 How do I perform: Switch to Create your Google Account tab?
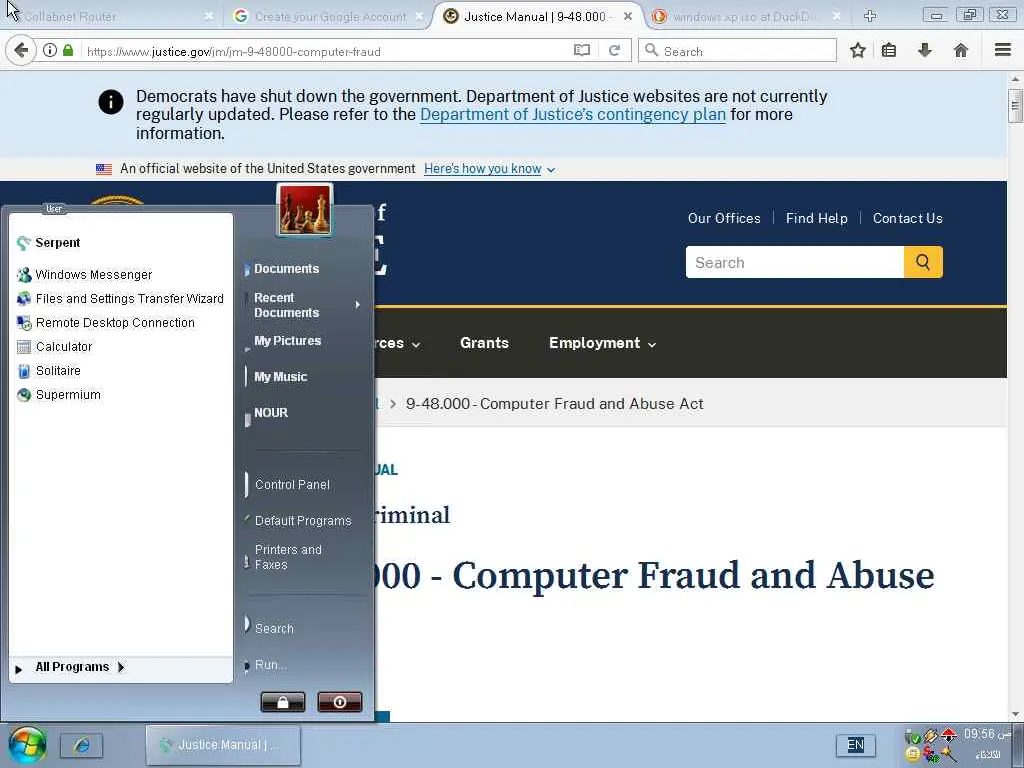pyautogui.click(x=330, y=17)
